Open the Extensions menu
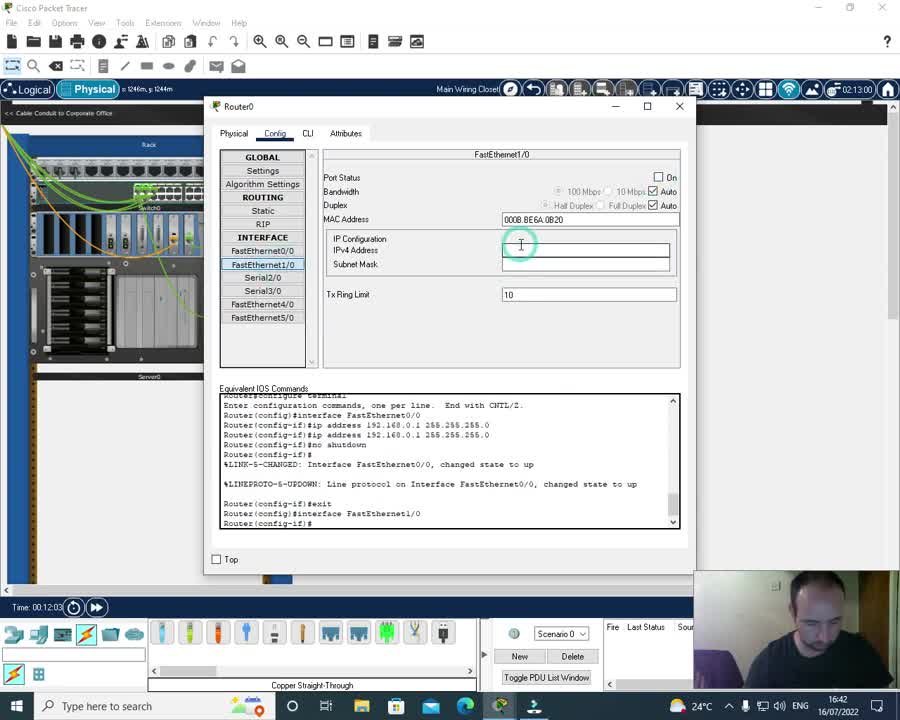Screen dimensions: 900x720 point(163,23)
